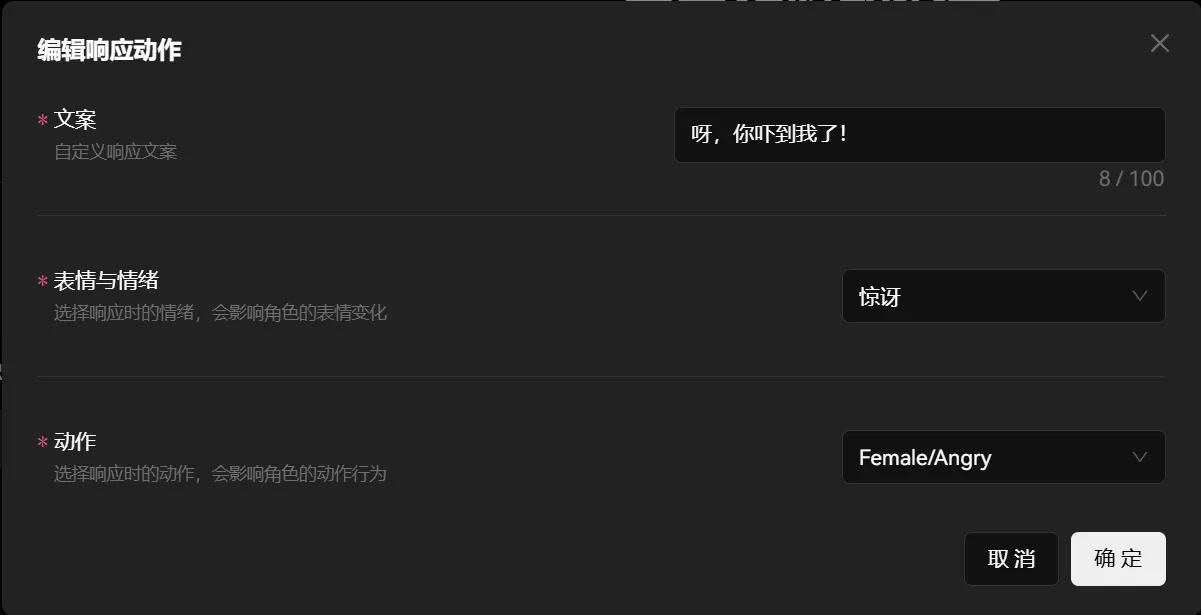Click the 8 / 100 character counter
This screenshot has width=1201, height=615.
click(x=1131, y=179)
